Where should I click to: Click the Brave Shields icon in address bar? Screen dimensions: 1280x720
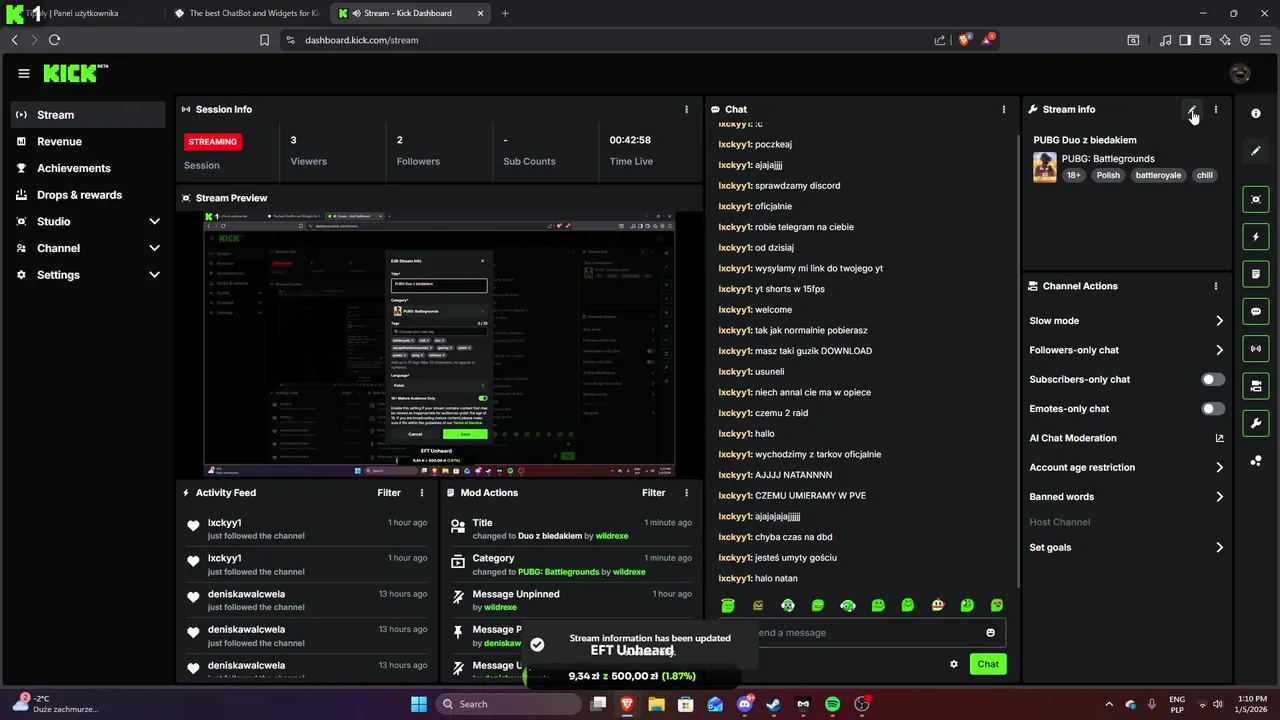click(965, 40)
